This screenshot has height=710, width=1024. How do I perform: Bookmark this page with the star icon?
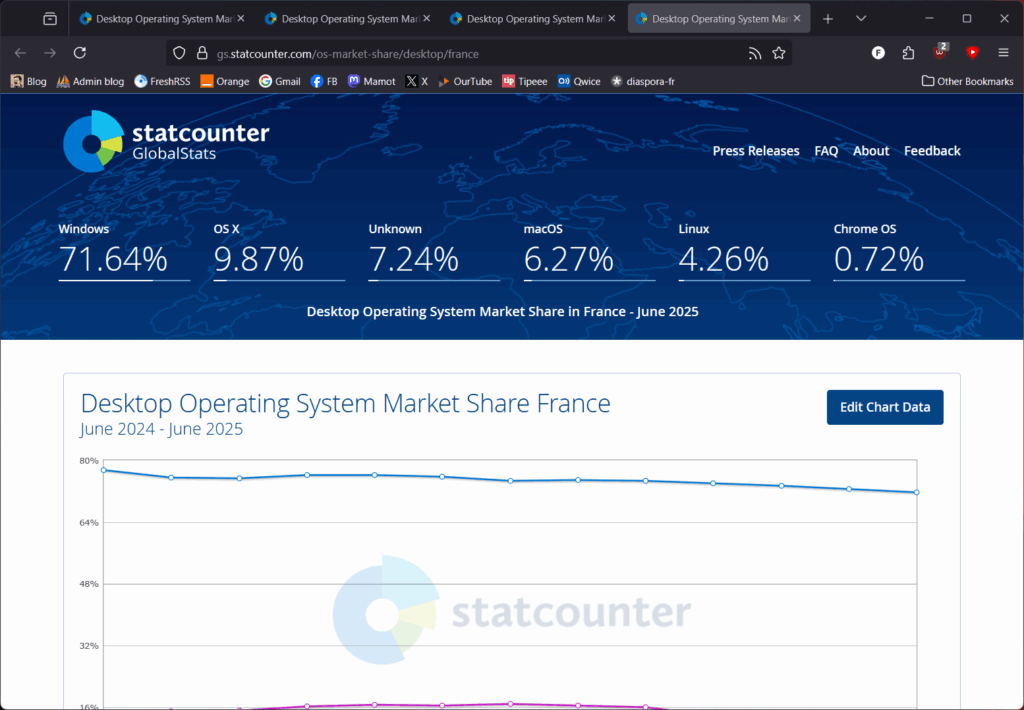(779, 53)
